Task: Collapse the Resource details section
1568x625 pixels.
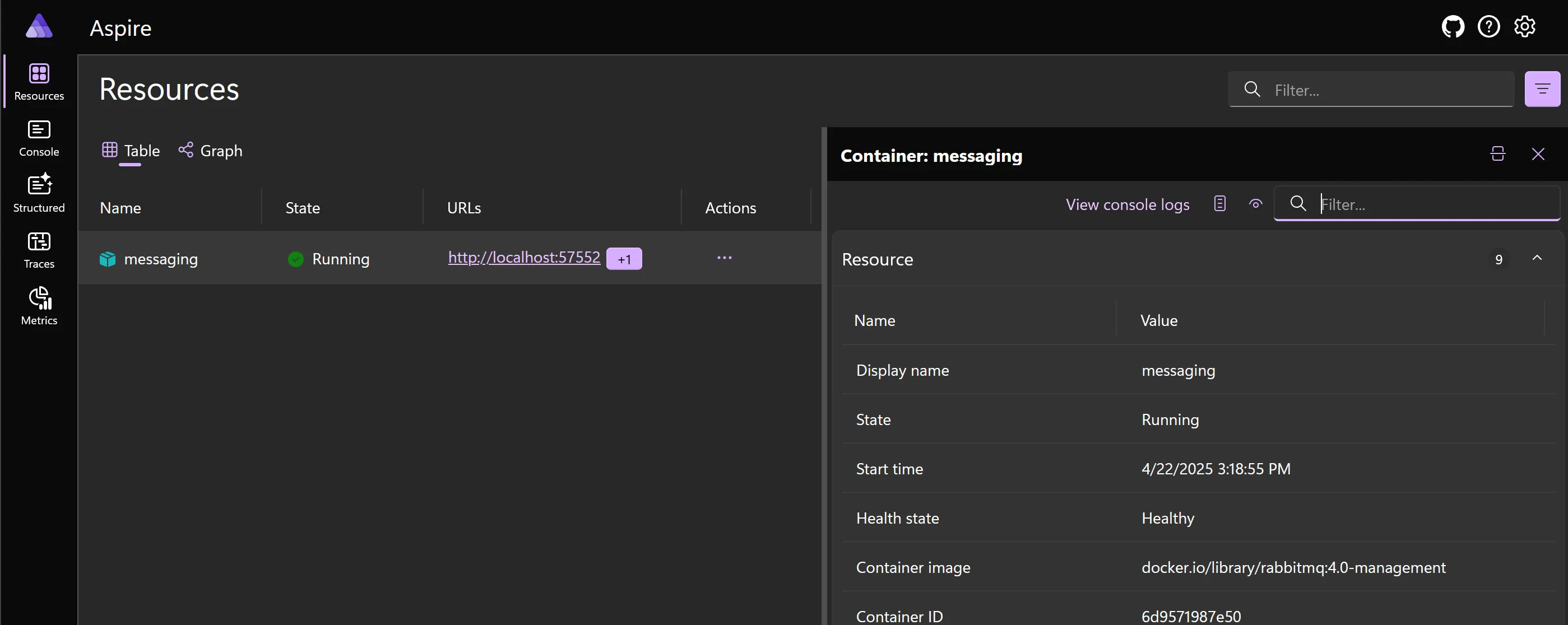Action: [1537, 259]
